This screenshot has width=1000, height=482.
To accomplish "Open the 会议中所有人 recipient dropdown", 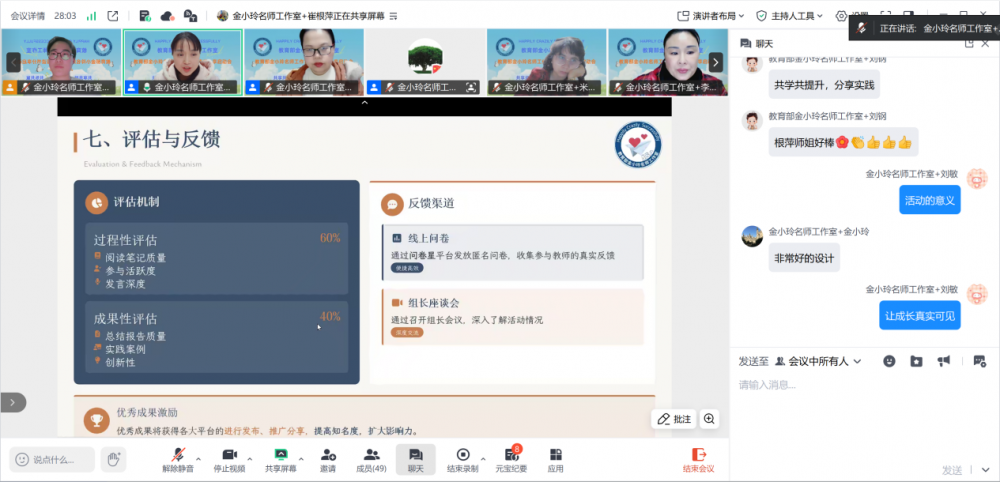I will 816,361.
